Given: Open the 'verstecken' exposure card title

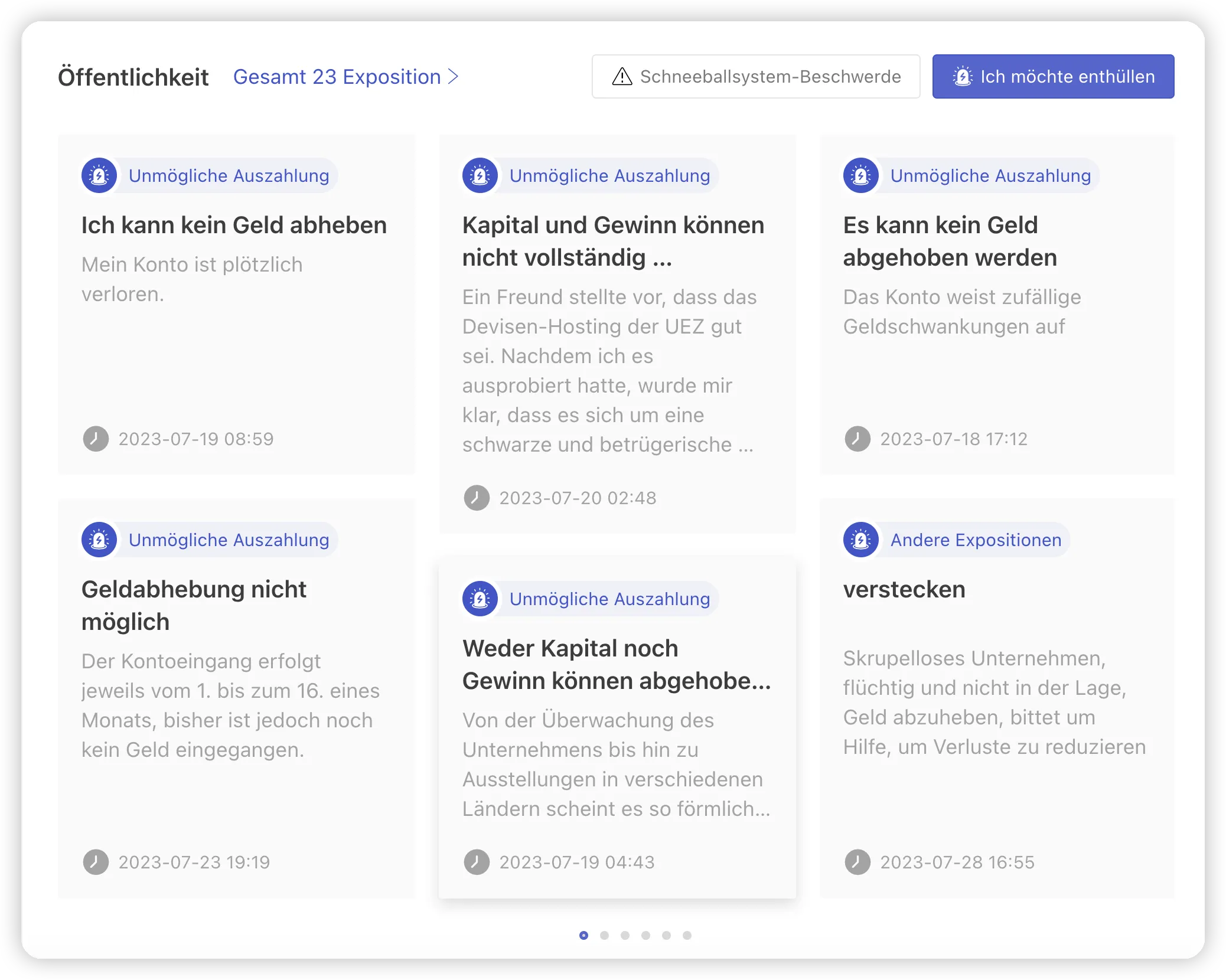Looking at the screenshot, I should tap(904, 589).
